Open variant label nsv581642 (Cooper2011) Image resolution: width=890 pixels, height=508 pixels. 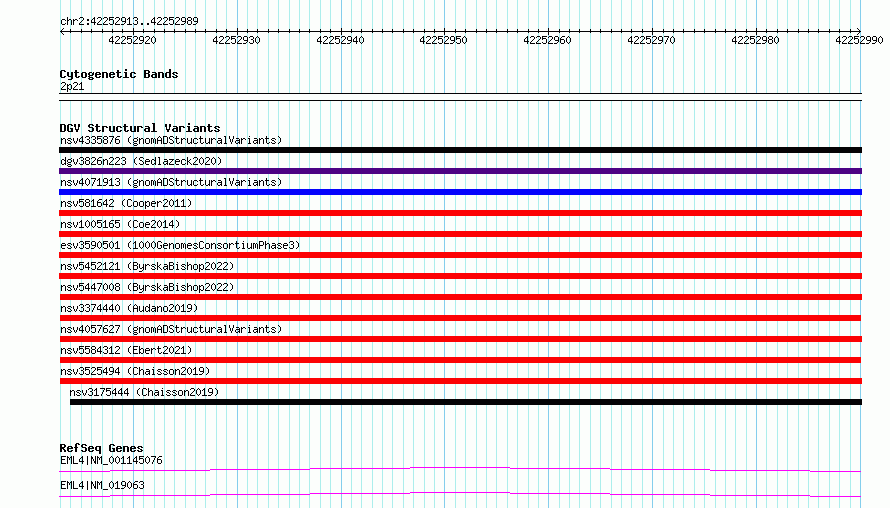pyautogui.click(x=126, y=203)
